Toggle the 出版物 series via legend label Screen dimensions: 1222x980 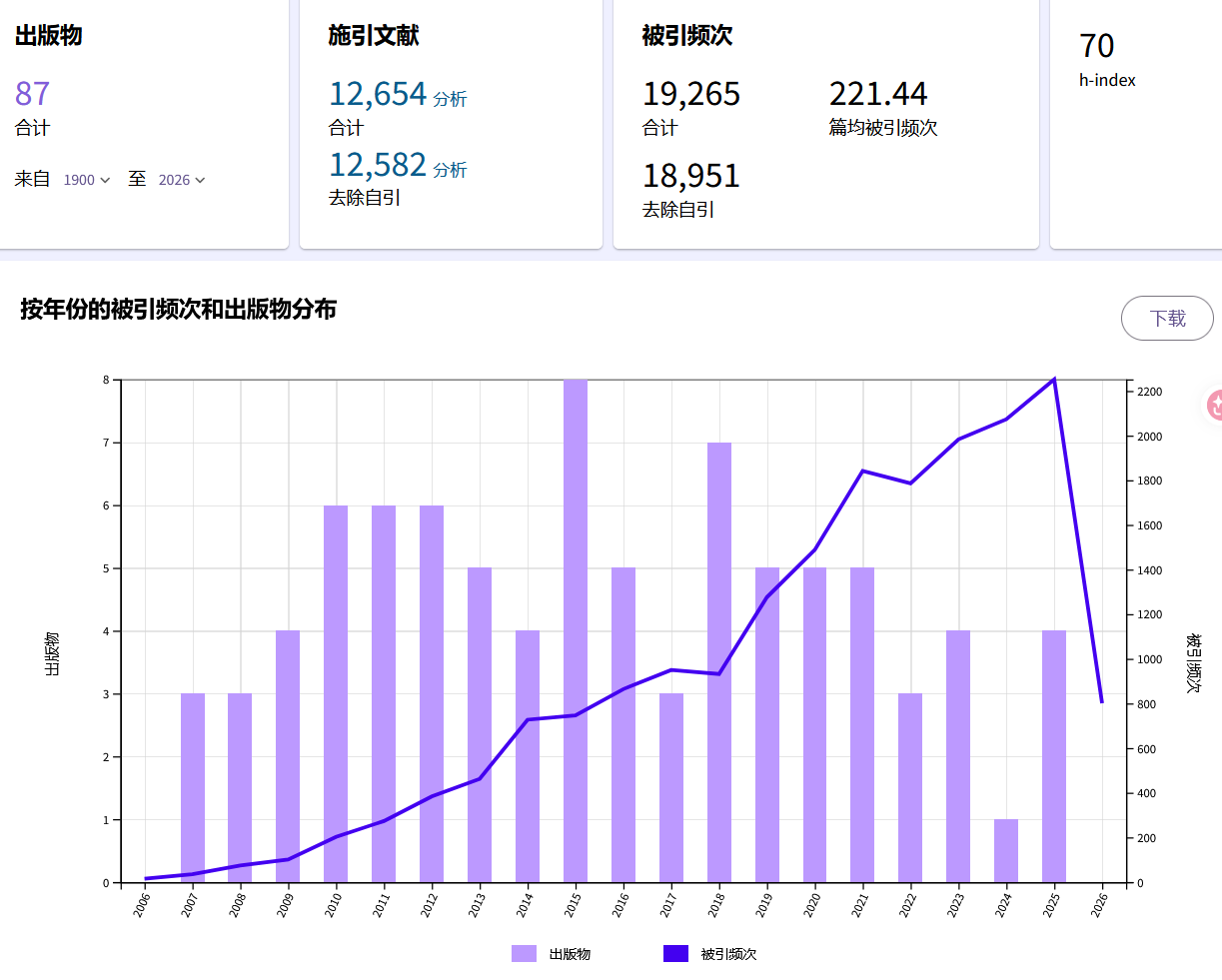(570, 954)
